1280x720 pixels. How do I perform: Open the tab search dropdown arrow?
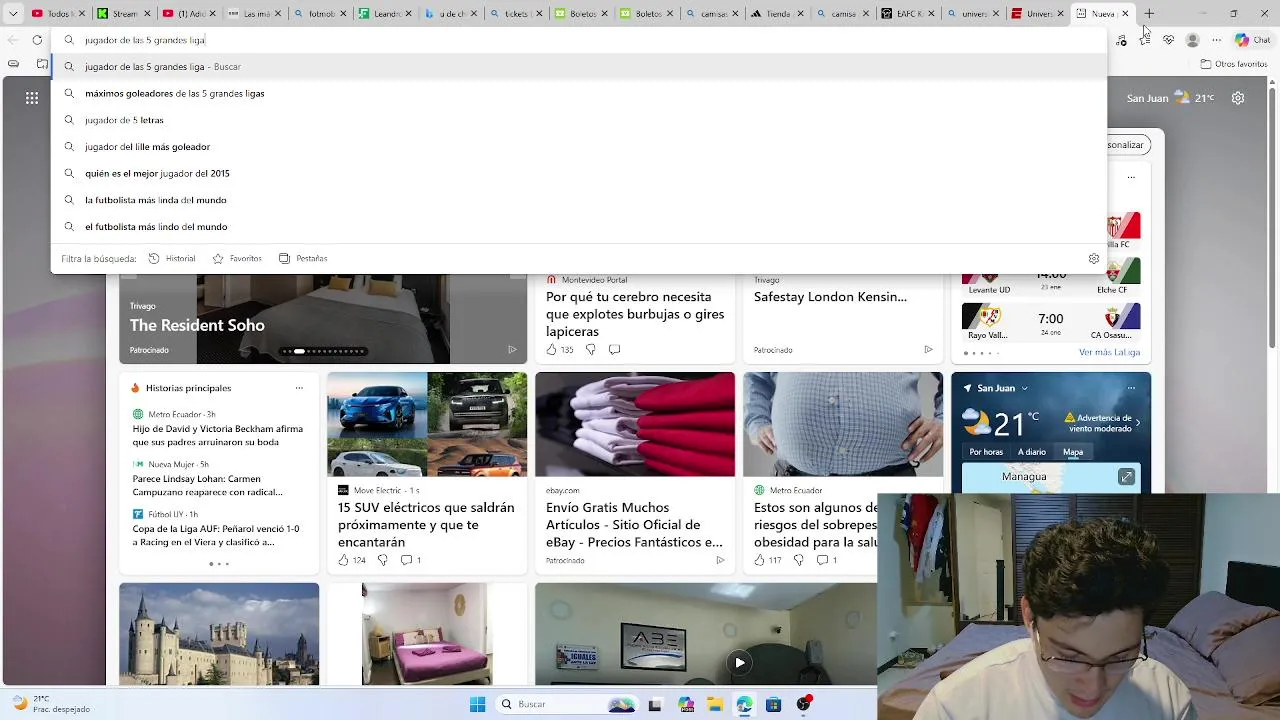(13, 13)
